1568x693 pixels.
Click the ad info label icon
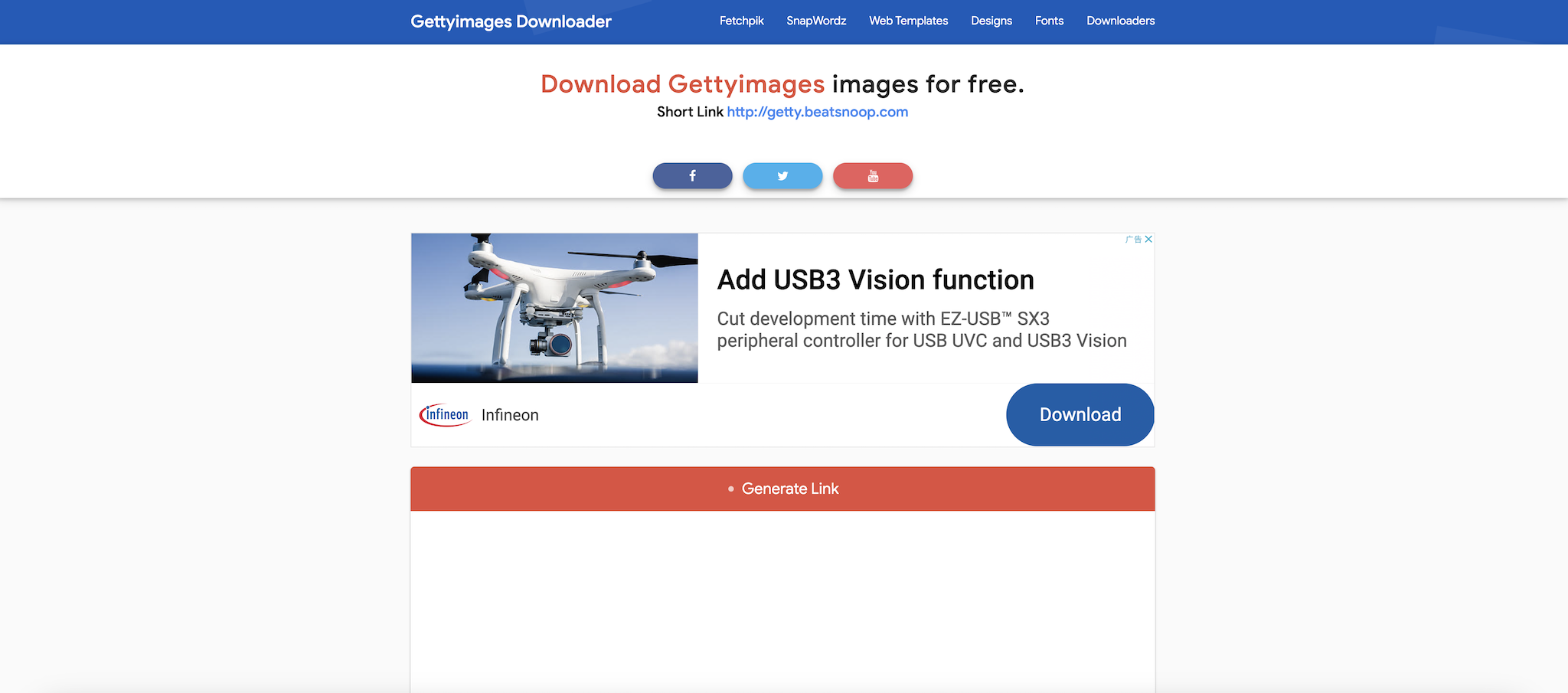coord(1134,239)
